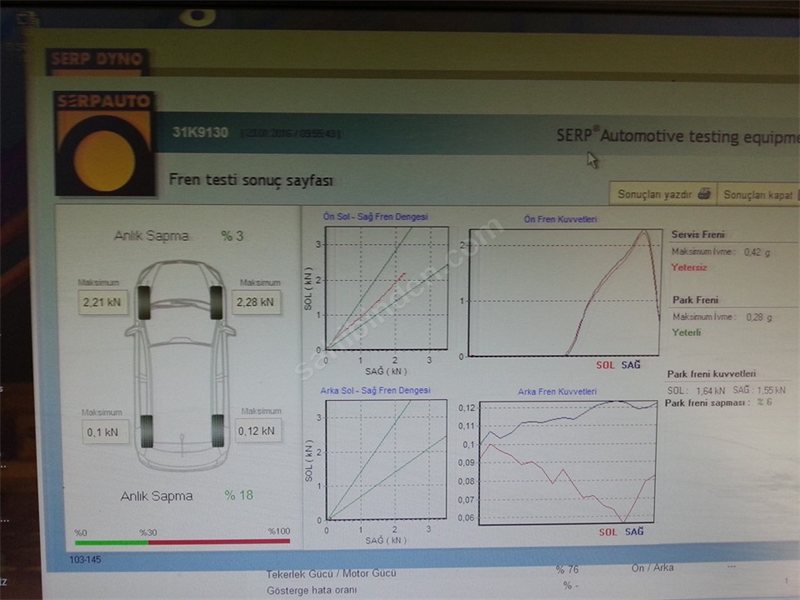This screenshot has width=800, height=600.
Task: Click the plate number 31K9130
Action: [200, 132]
